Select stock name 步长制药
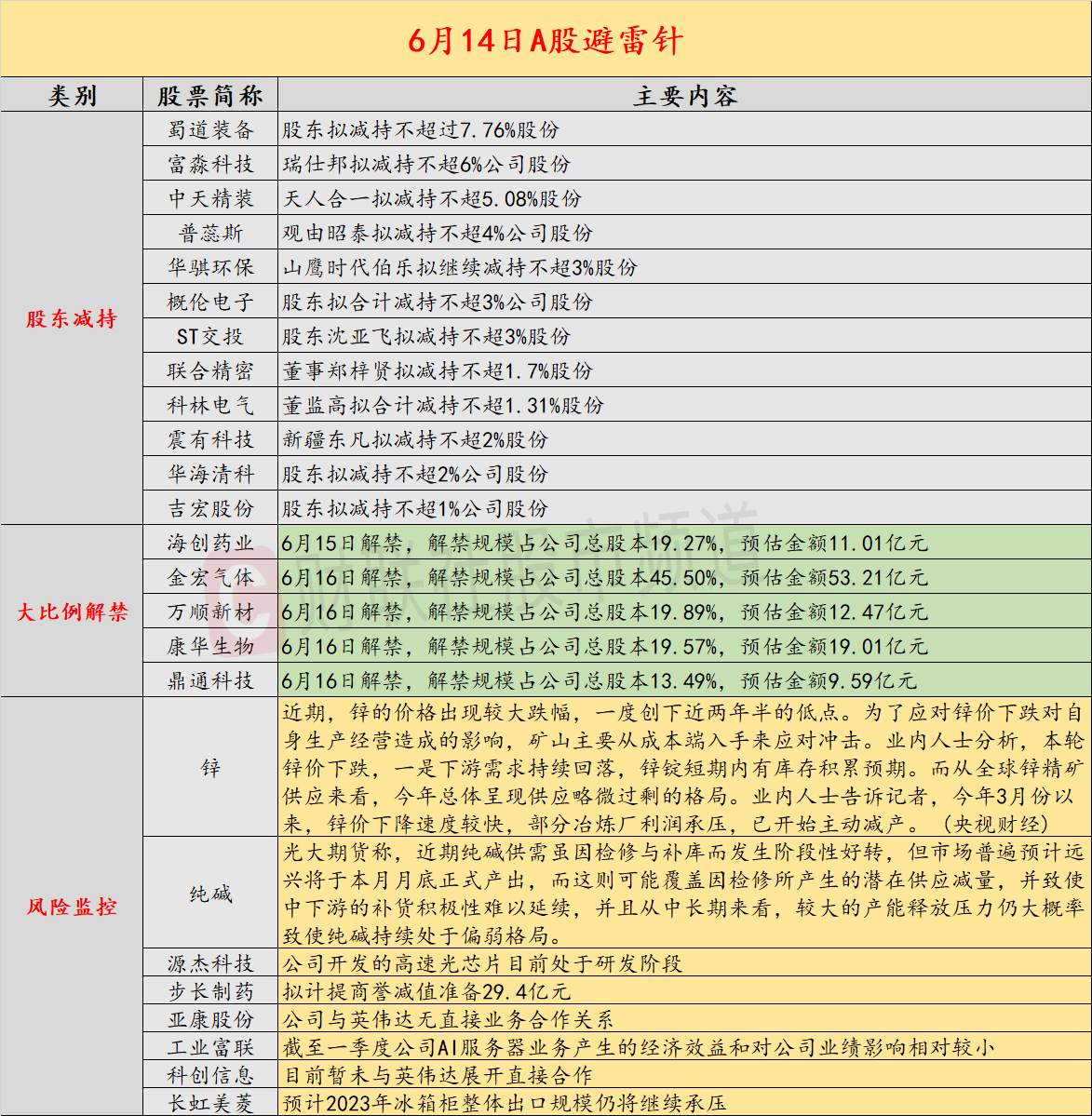This screenshot has width=1092, height=1116. [210, 991]
